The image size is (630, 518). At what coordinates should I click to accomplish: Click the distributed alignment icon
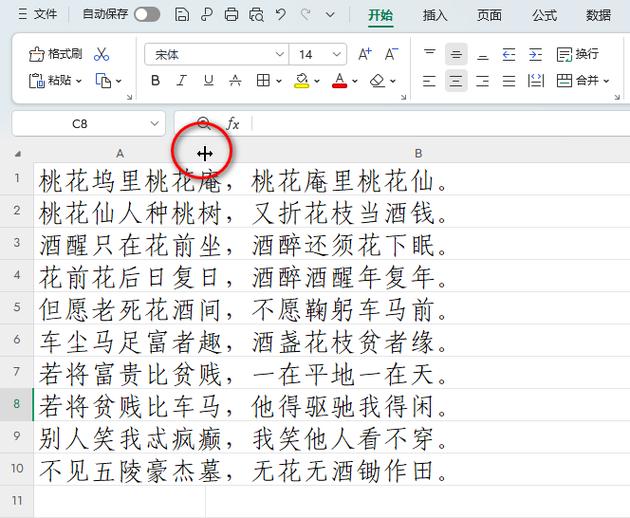(535, 80)
